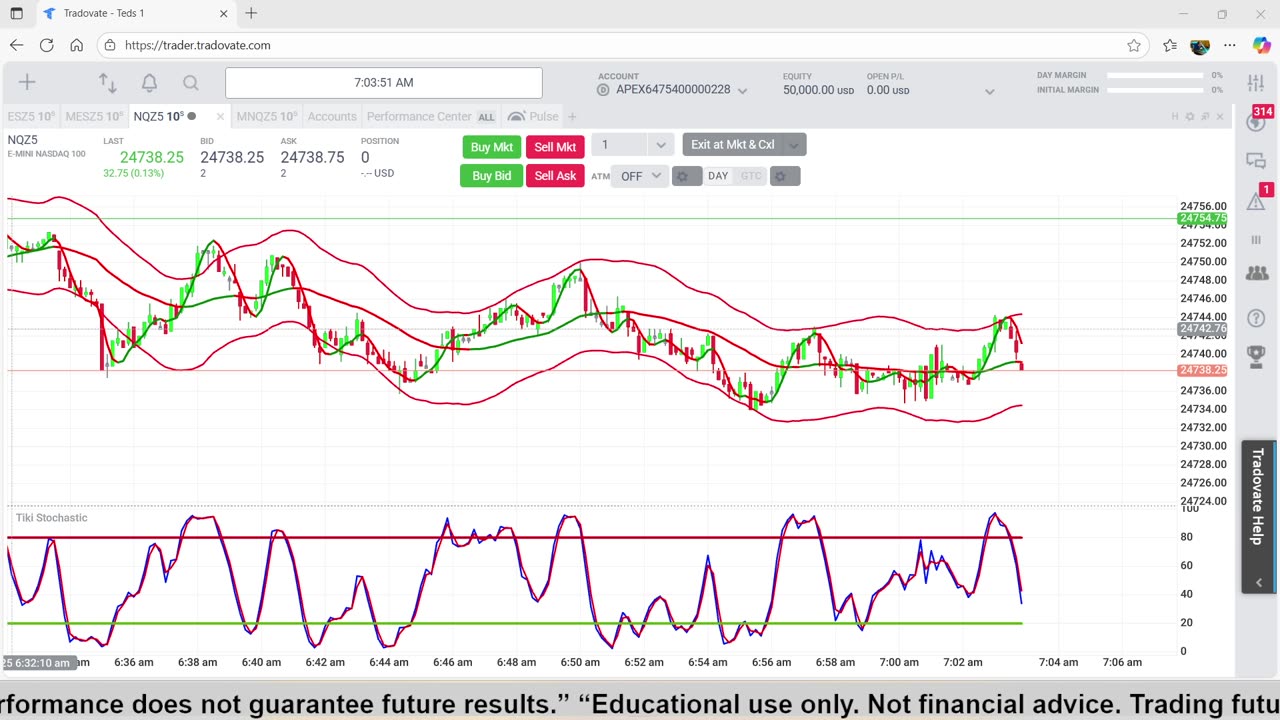1280x720 pixels.
Task: Close the chart module panel
Action: (1220, 117)
